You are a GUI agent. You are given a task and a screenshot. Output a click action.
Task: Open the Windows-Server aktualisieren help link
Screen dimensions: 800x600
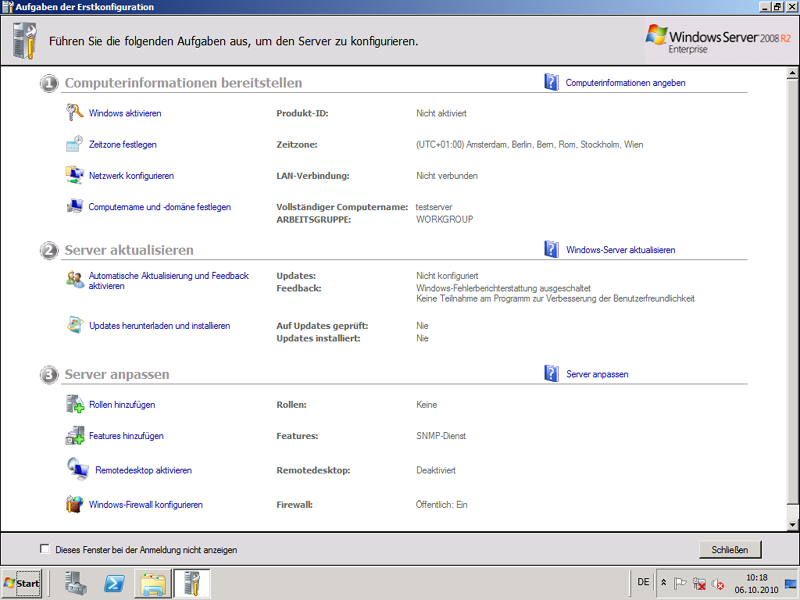pos(621,250)
